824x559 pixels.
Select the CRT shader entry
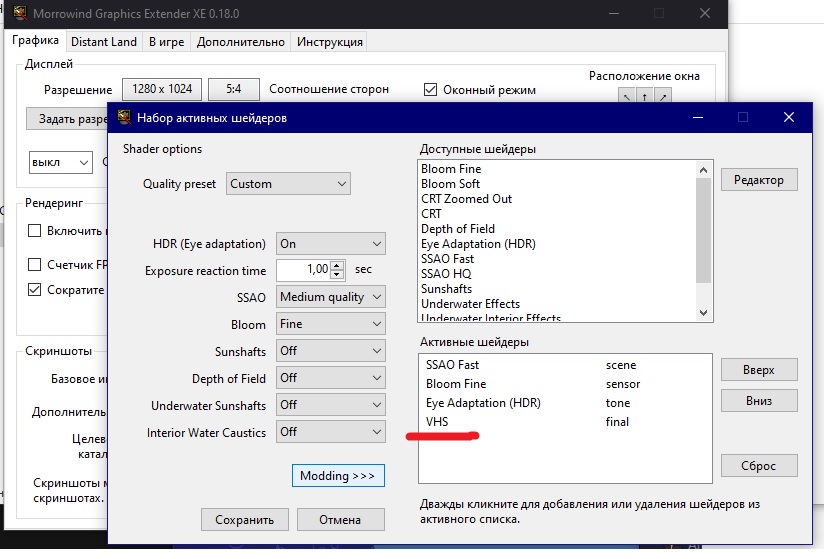557,214
